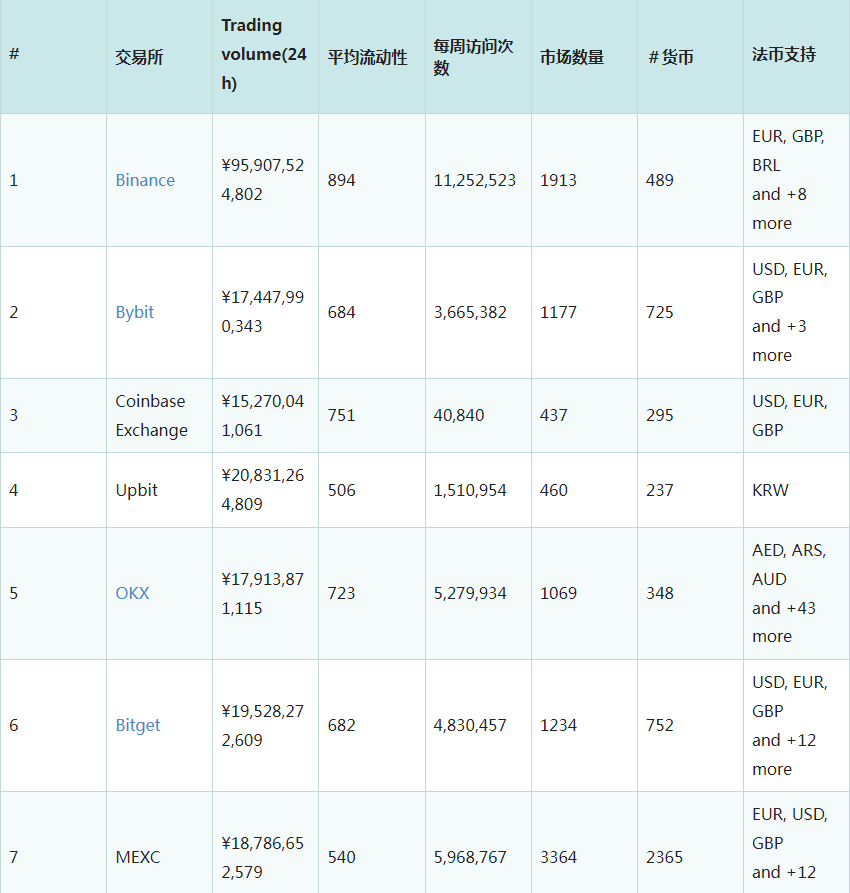Select currency count 237
The image size is (850, 893).
660,490
